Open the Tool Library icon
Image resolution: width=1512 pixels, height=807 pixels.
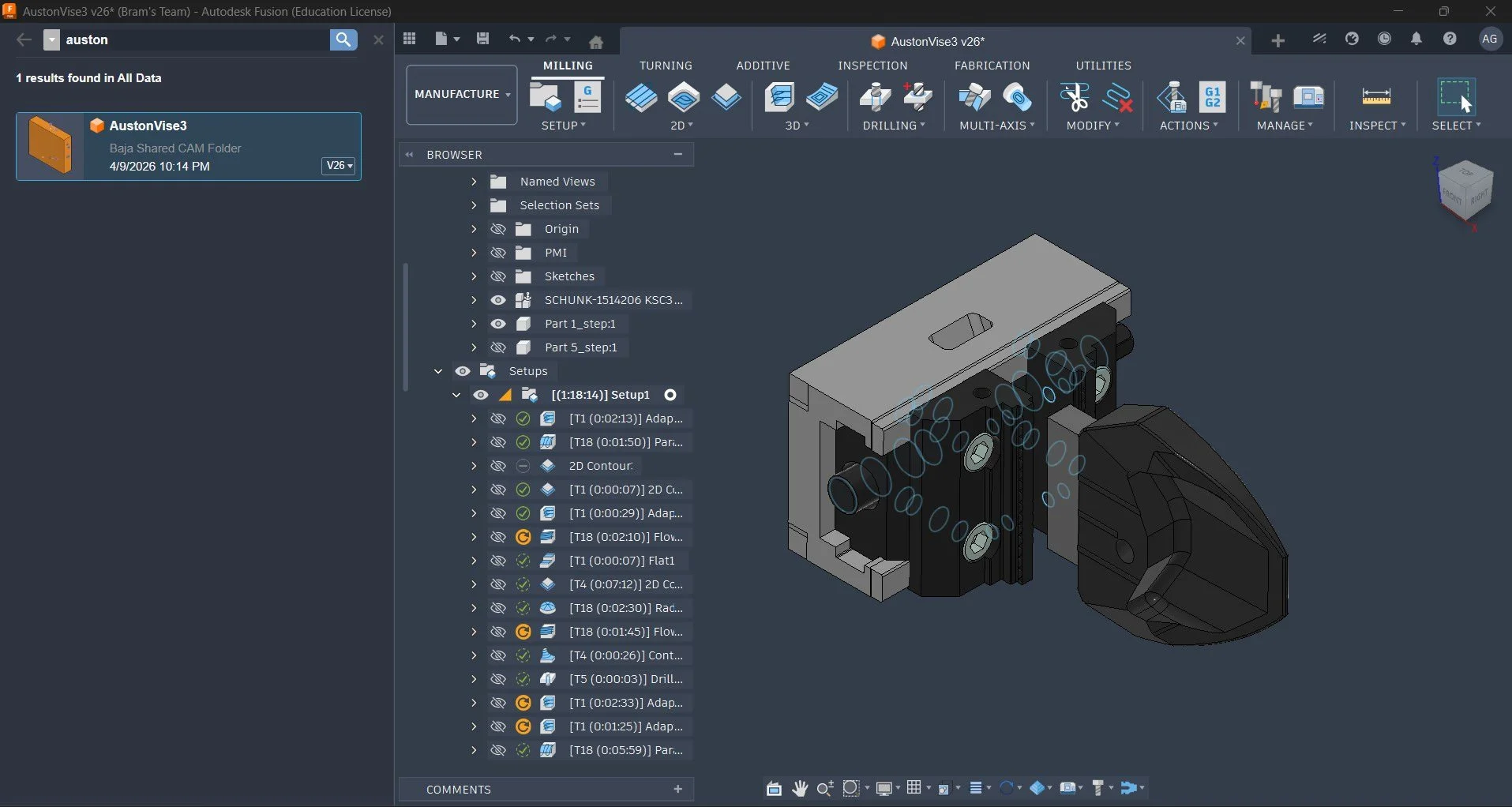1266,97
